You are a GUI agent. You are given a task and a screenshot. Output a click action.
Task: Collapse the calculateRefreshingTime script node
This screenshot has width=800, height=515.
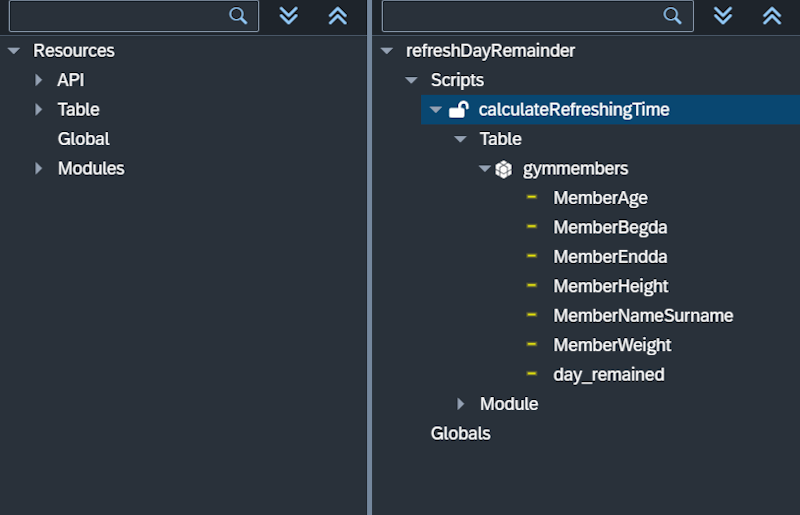coord(436,109)
